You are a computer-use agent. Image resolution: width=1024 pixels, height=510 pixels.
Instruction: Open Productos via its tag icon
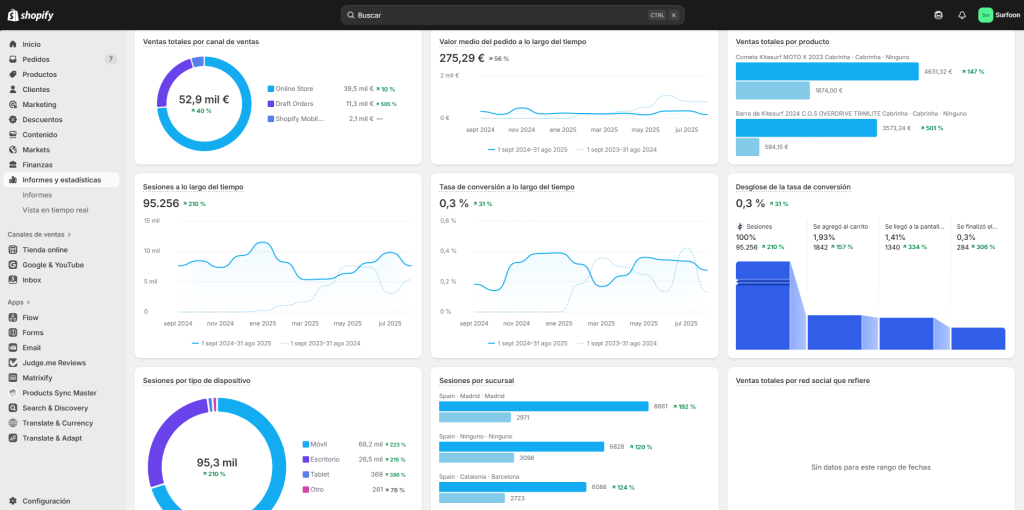pos(12,74)
